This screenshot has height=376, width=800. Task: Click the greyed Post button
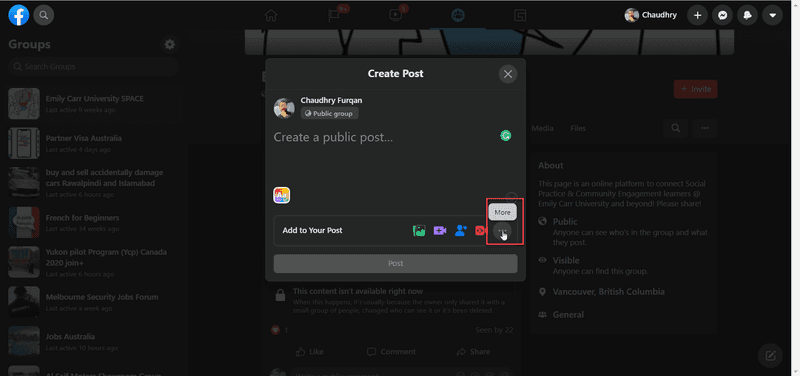pyautogui.click(x=395, y=264)
